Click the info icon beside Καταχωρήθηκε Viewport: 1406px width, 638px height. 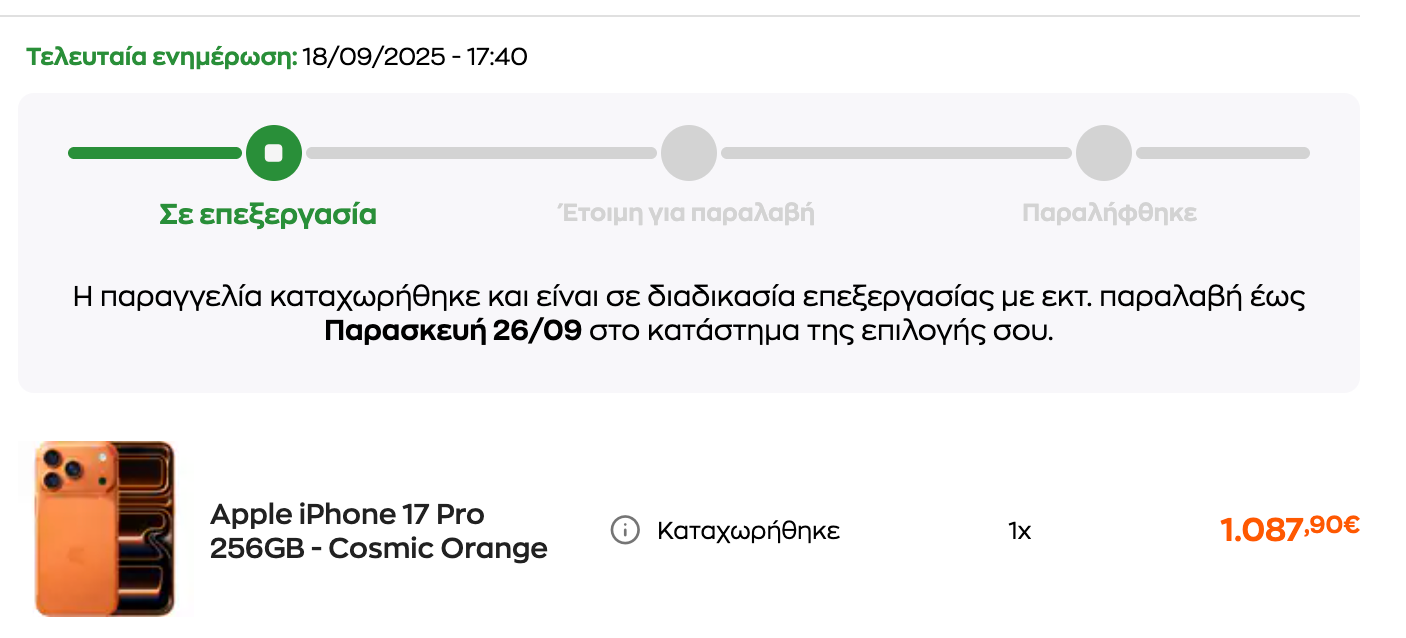(625, 530)
